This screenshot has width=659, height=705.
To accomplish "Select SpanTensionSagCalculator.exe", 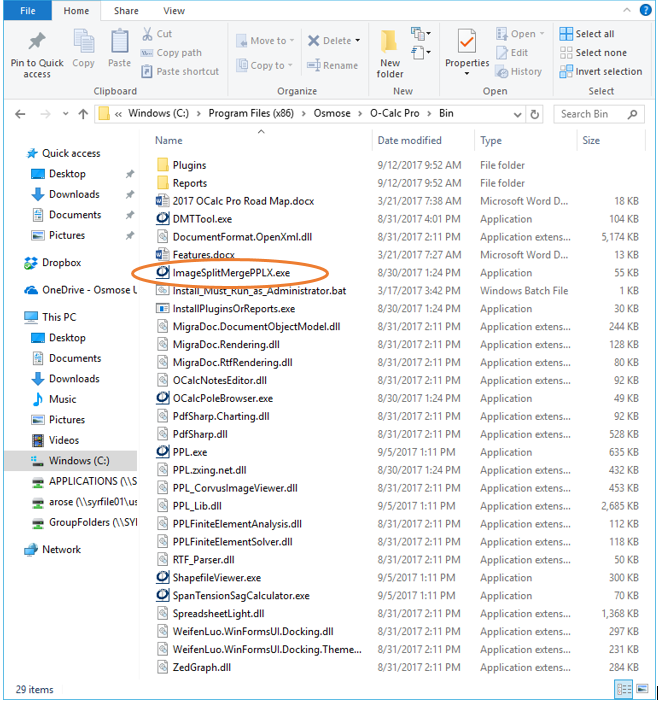I will pos(232,596).
